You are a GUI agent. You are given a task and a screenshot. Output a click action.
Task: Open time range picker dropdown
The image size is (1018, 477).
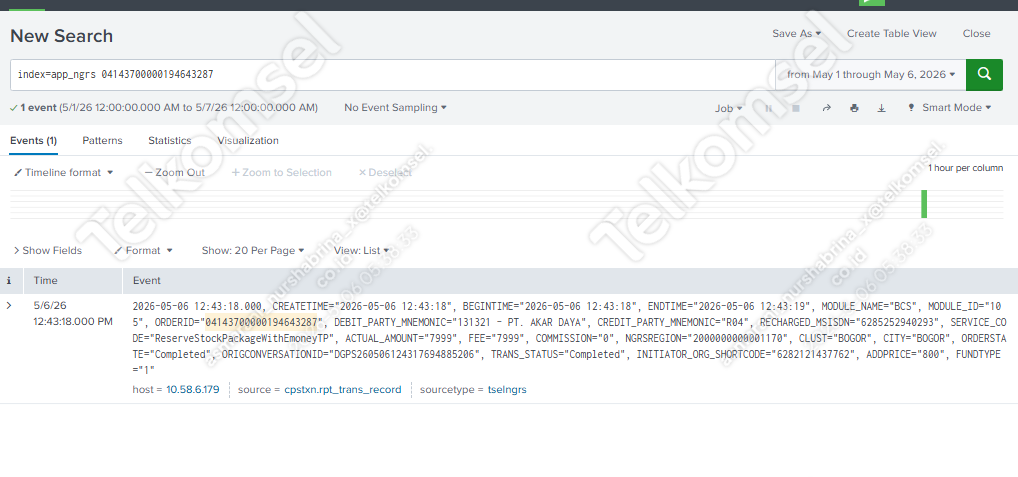tap(871, 75)
